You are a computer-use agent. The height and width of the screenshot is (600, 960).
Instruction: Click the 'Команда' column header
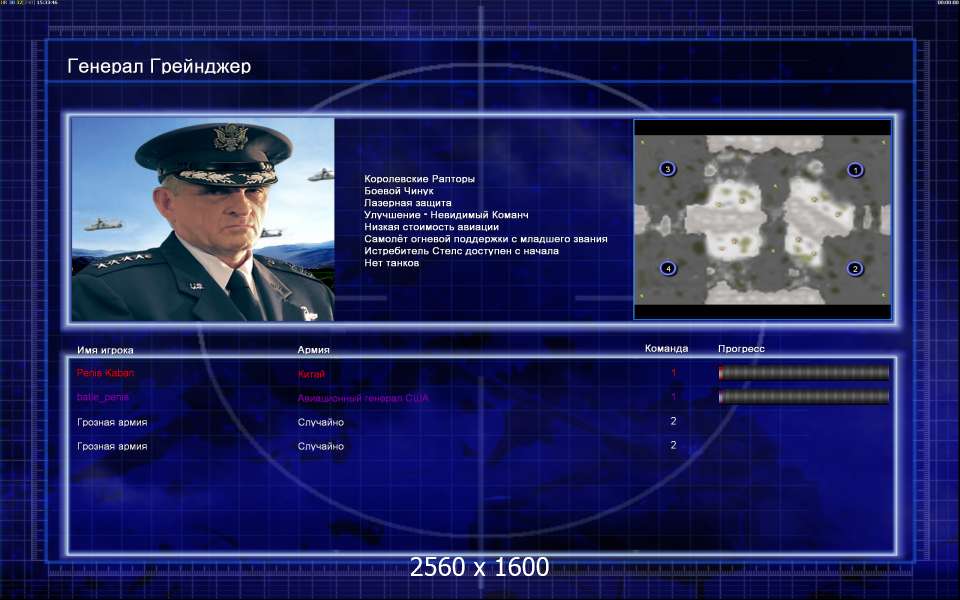click(x=666, y=348)
